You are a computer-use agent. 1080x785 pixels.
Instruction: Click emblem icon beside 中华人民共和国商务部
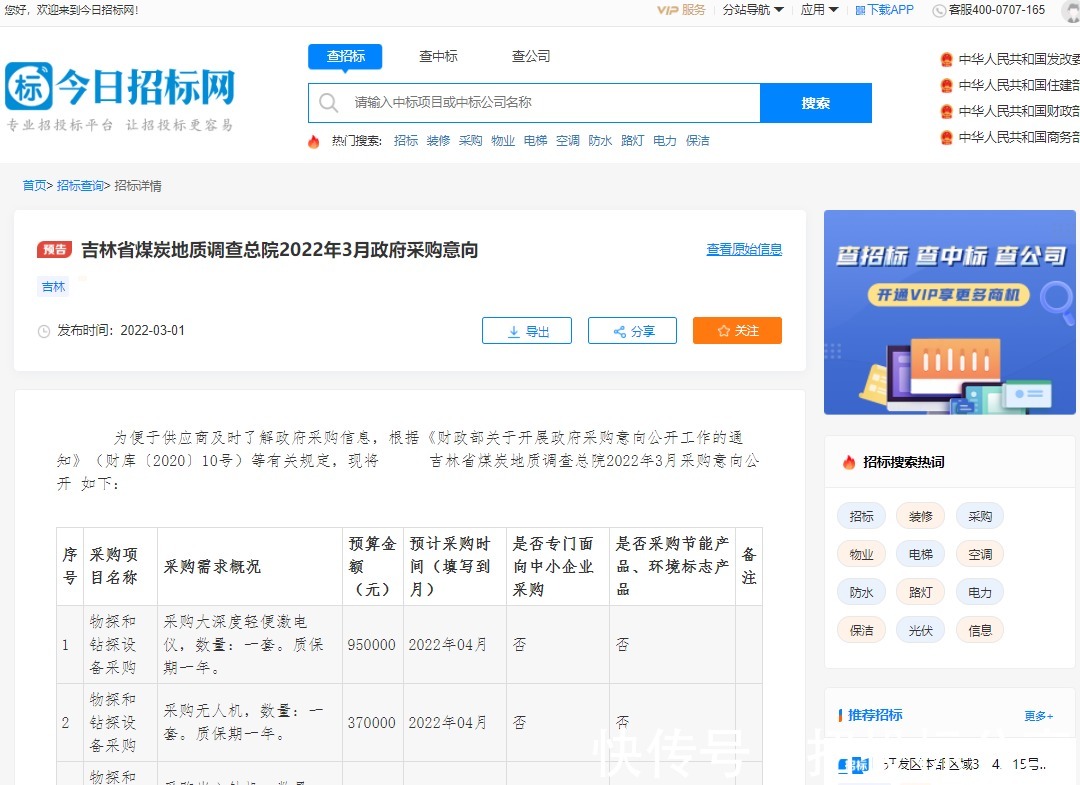[x=946, y=138]
